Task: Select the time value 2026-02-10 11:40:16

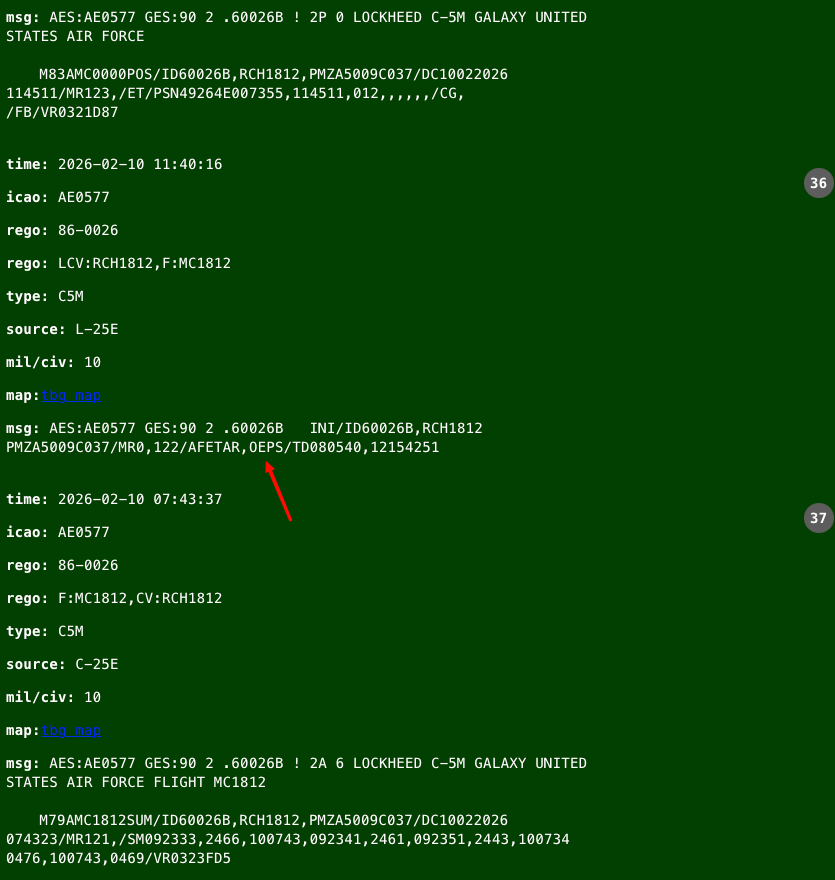Action: 140,164
